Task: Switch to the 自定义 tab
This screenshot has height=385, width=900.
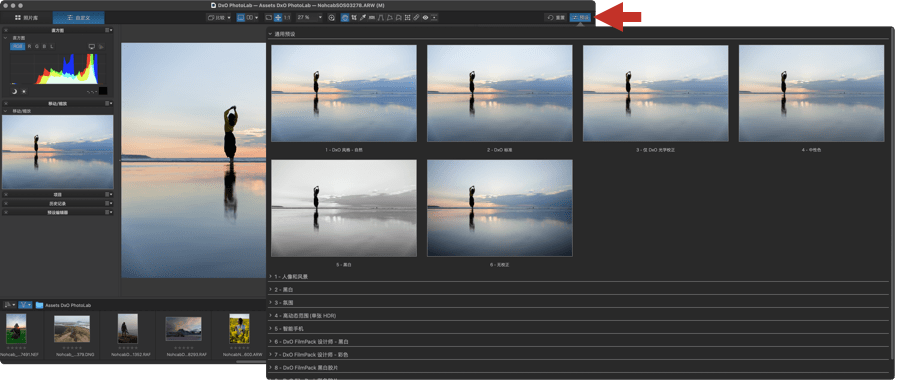Action: [79, 18]
